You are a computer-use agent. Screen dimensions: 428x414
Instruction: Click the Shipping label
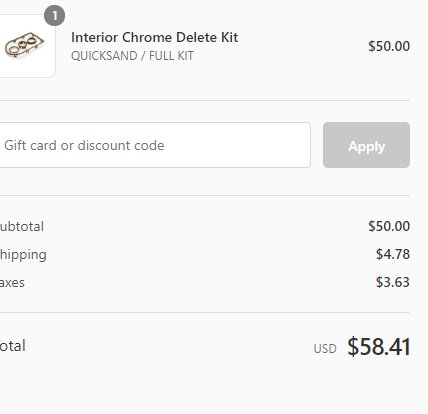click(23, 255)
